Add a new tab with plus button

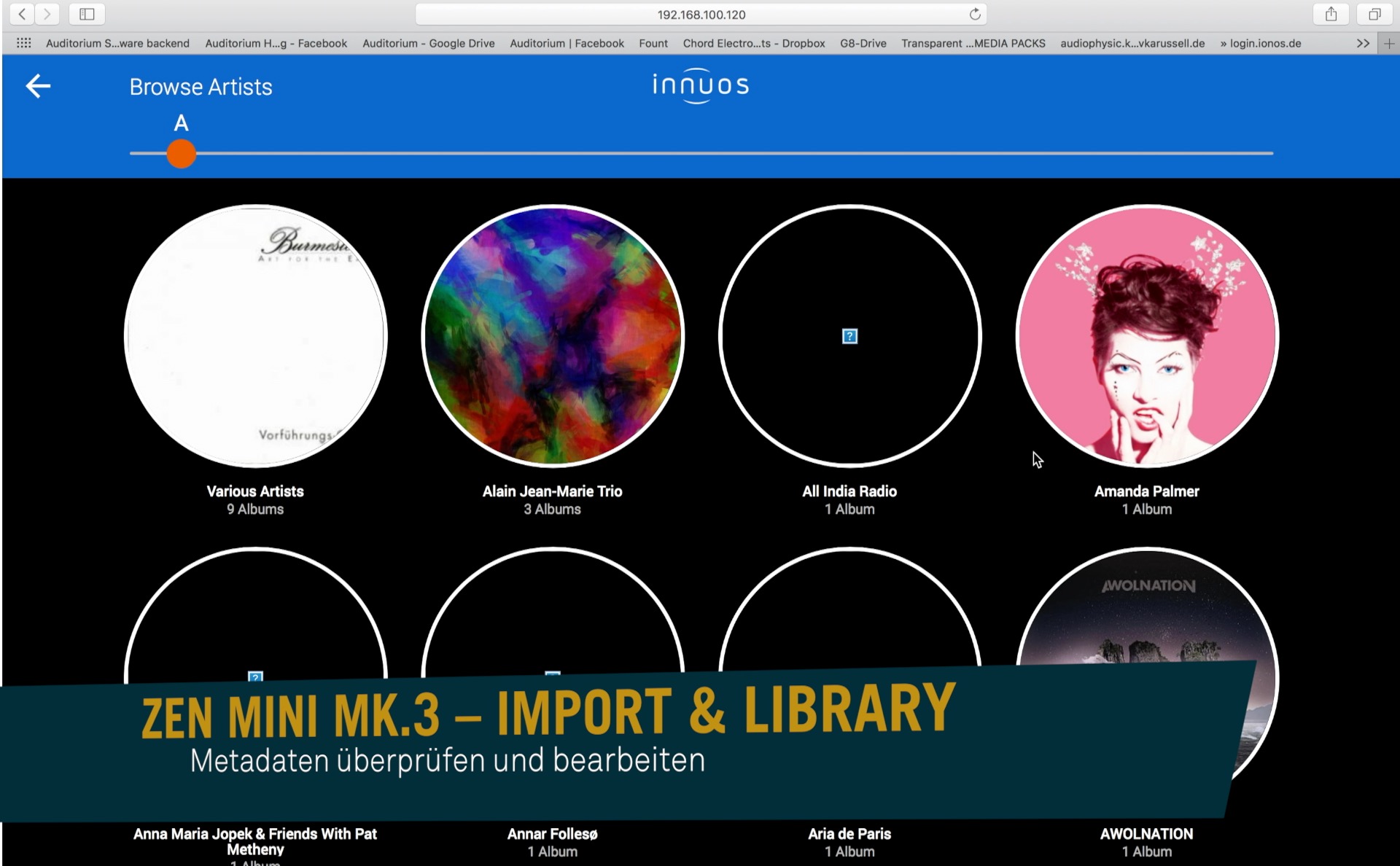(x=1389, y=43)
